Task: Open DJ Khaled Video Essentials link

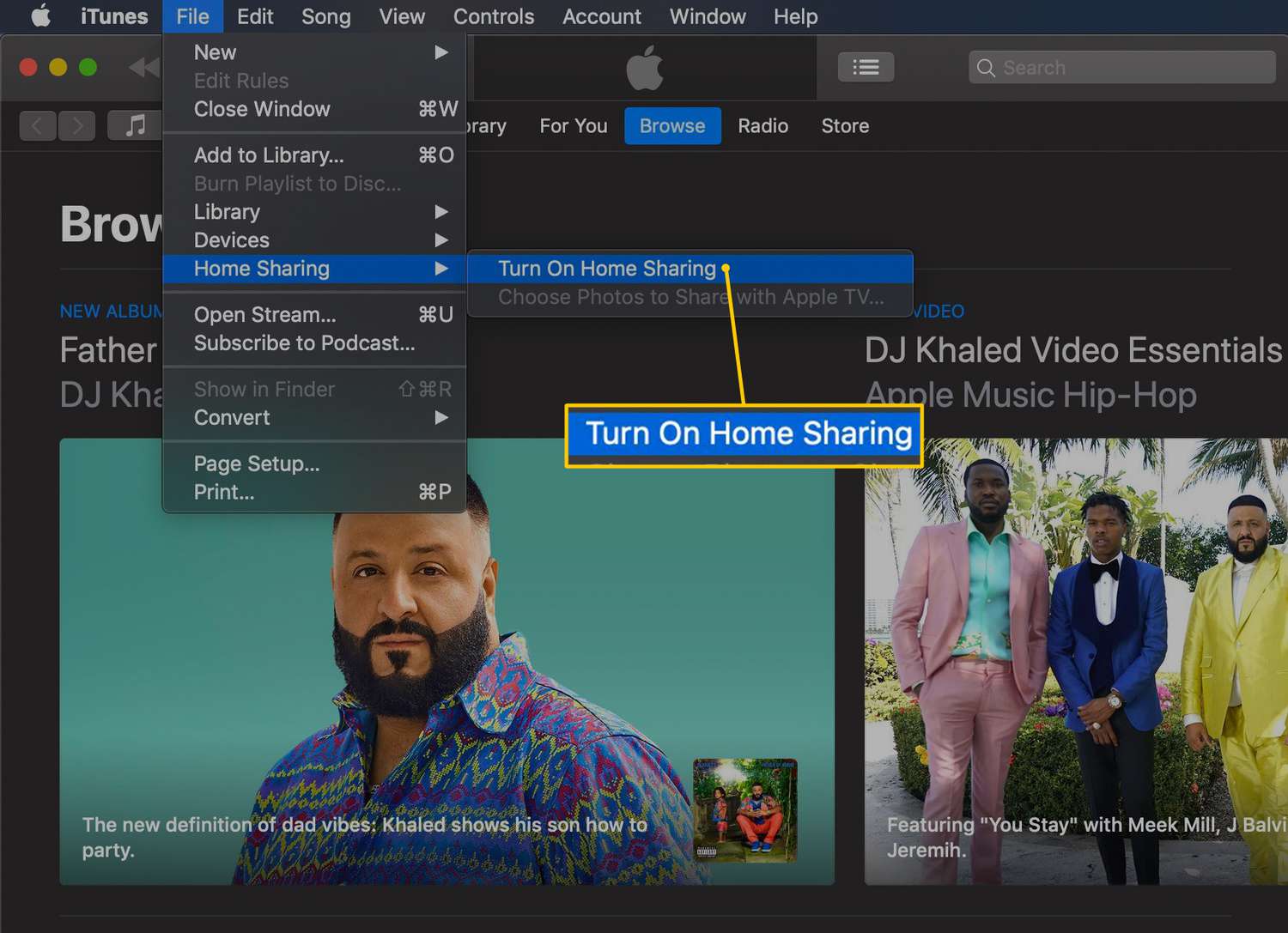Action: (x=1072, y=350)
